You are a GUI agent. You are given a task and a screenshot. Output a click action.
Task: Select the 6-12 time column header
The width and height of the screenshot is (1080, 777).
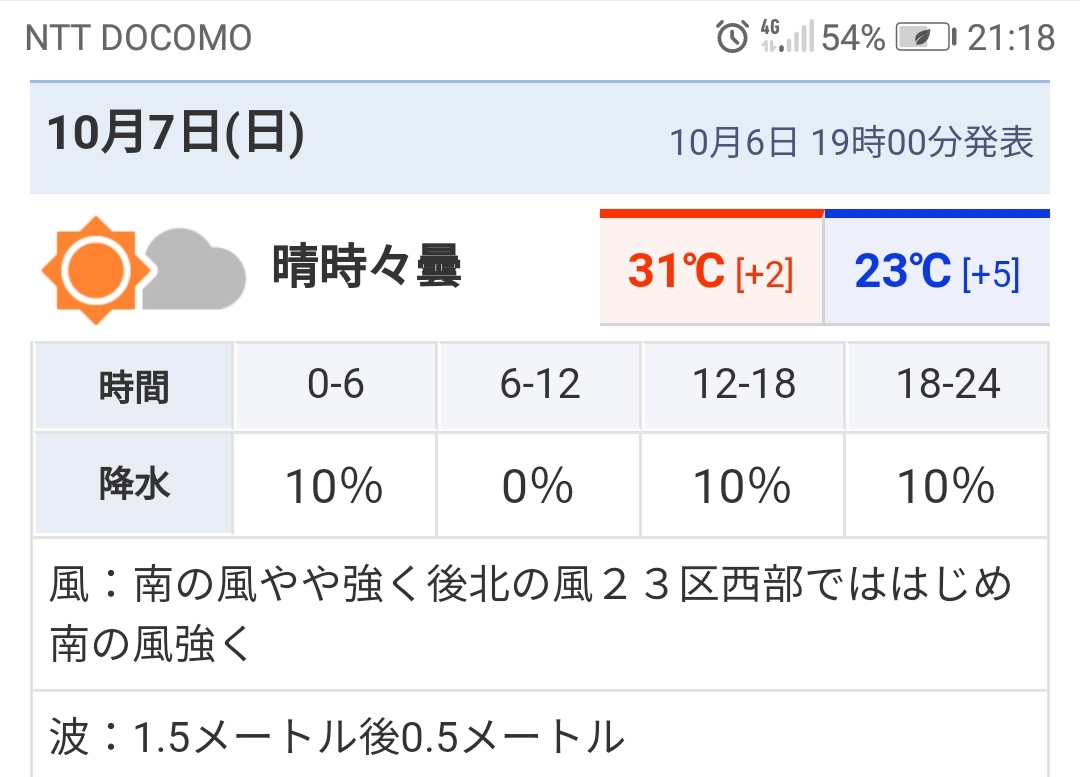coord(539,385)
